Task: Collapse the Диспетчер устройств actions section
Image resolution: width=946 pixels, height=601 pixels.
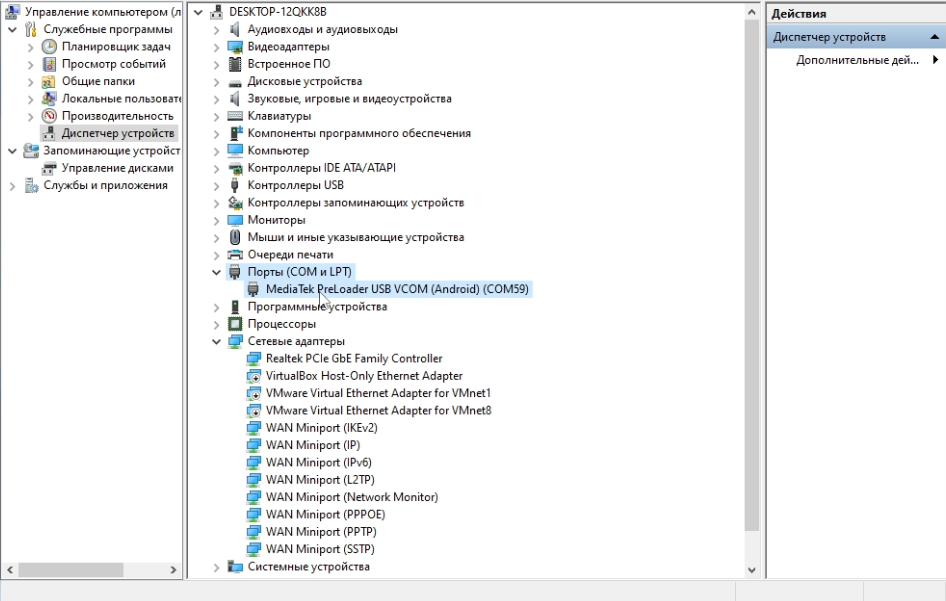Action: [x=935, y=37]
